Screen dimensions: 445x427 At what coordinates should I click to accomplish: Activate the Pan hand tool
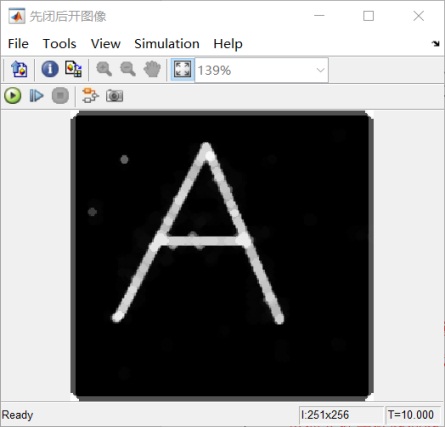(152, 69)
